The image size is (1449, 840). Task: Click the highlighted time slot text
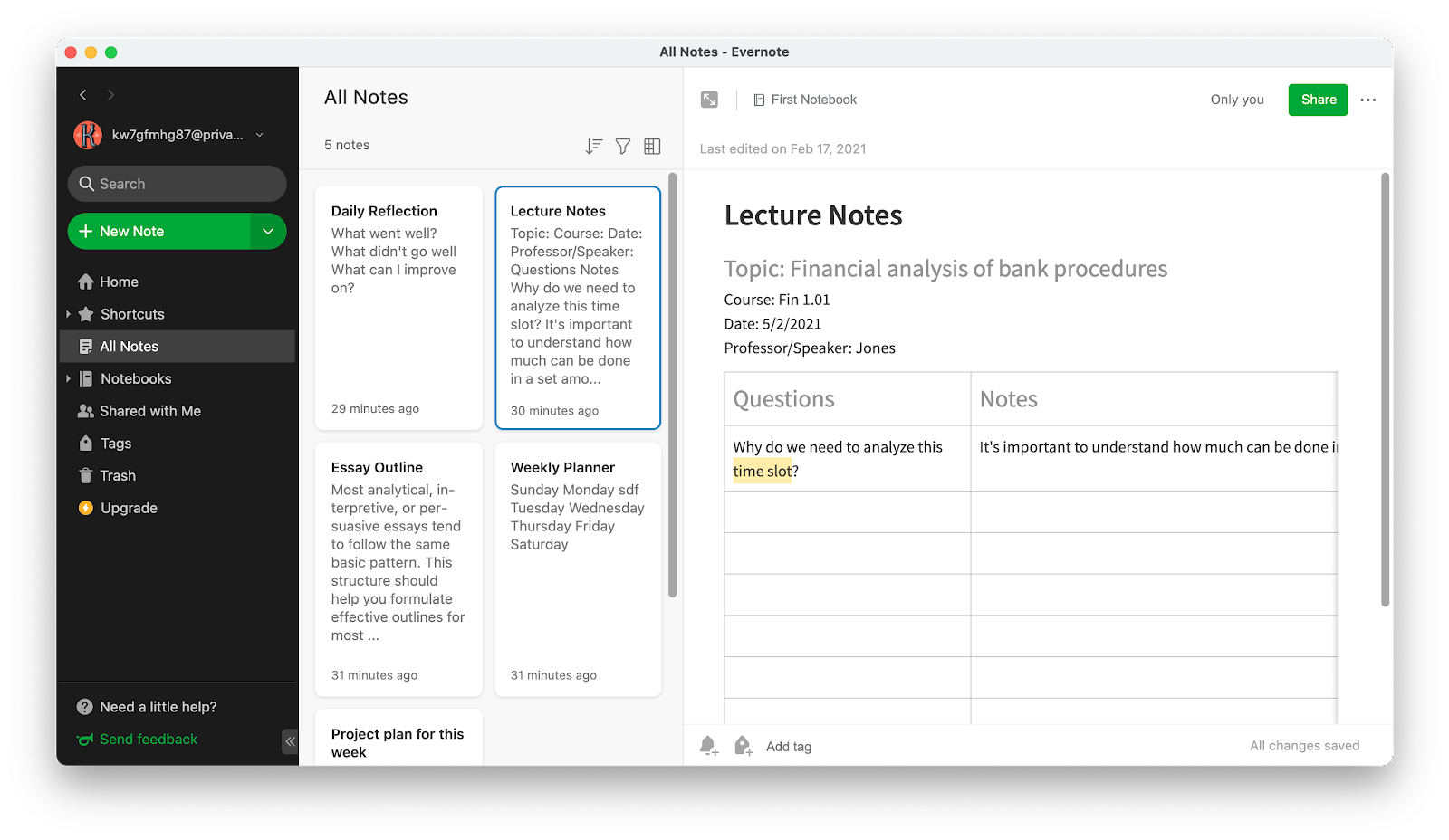click(762, 472)
